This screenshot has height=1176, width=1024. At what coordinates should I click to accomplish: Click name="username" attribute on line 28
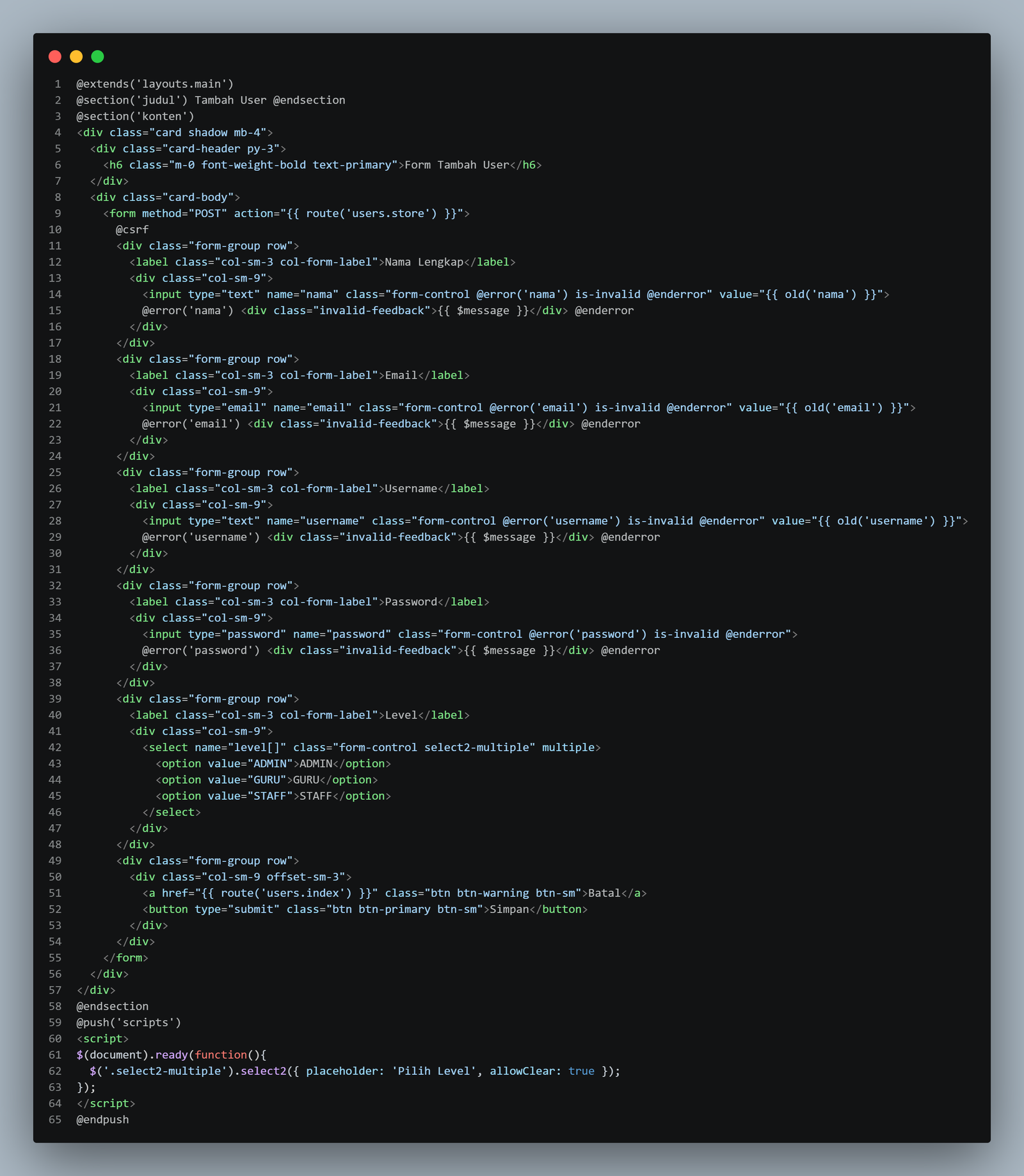pos(316,521)
